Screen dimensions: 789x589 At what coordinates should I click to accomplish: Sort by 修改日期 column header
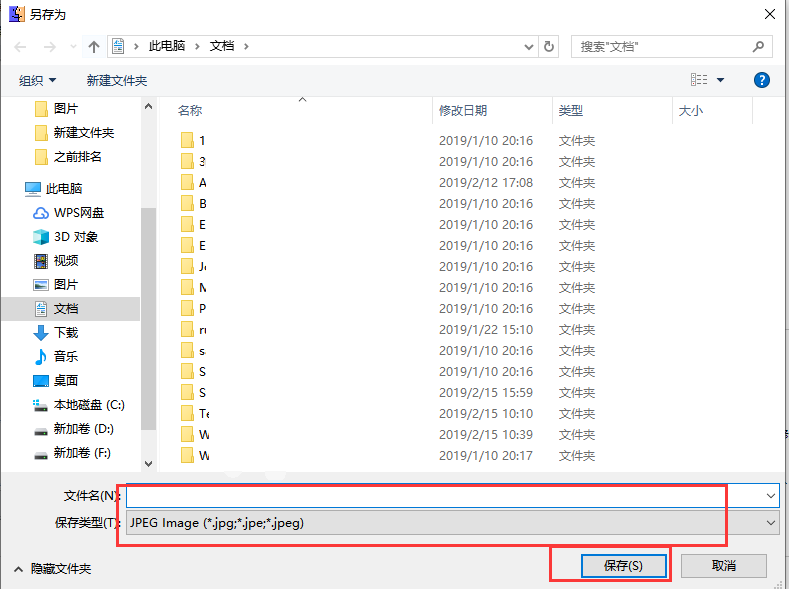(x=462, y=111)
